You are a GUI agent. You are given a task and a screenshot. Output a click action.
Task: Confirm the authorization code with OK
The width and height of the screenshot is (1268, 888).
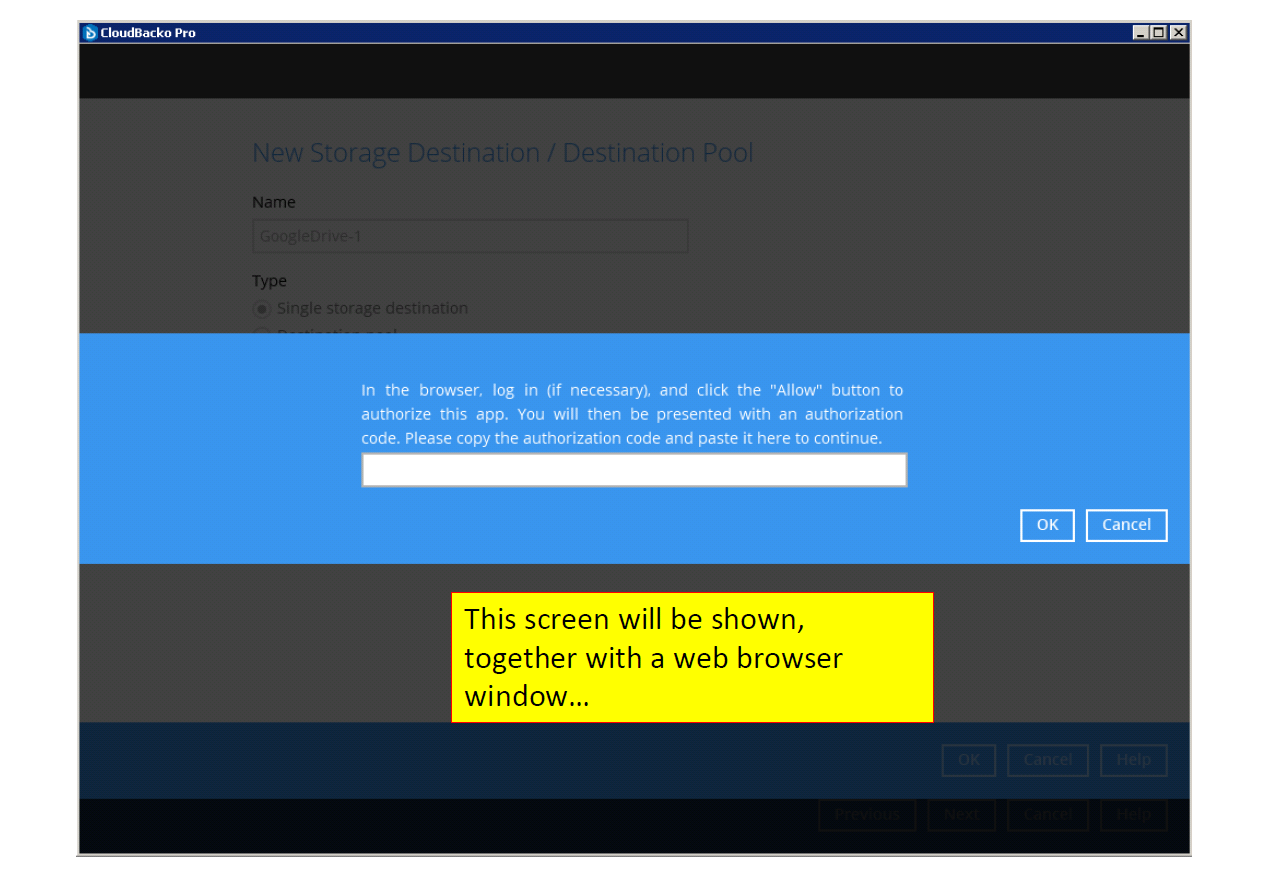(x=1047, y=525)
